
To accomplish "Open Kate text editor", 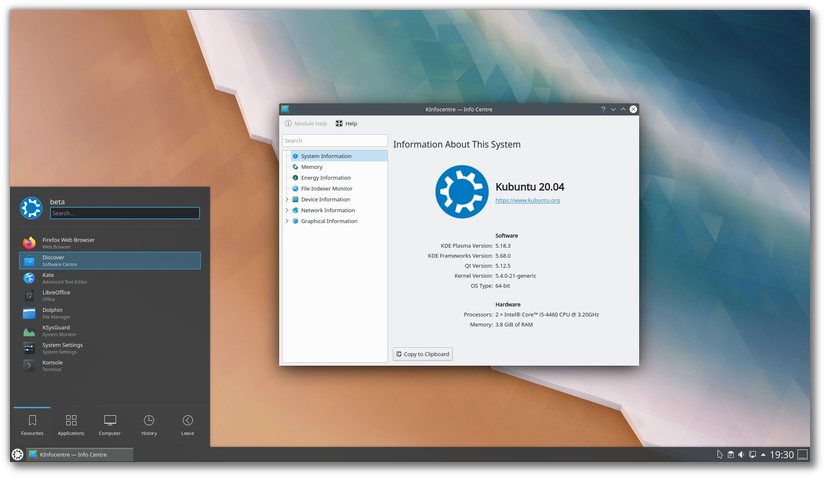I will click(x=48, y=278).
